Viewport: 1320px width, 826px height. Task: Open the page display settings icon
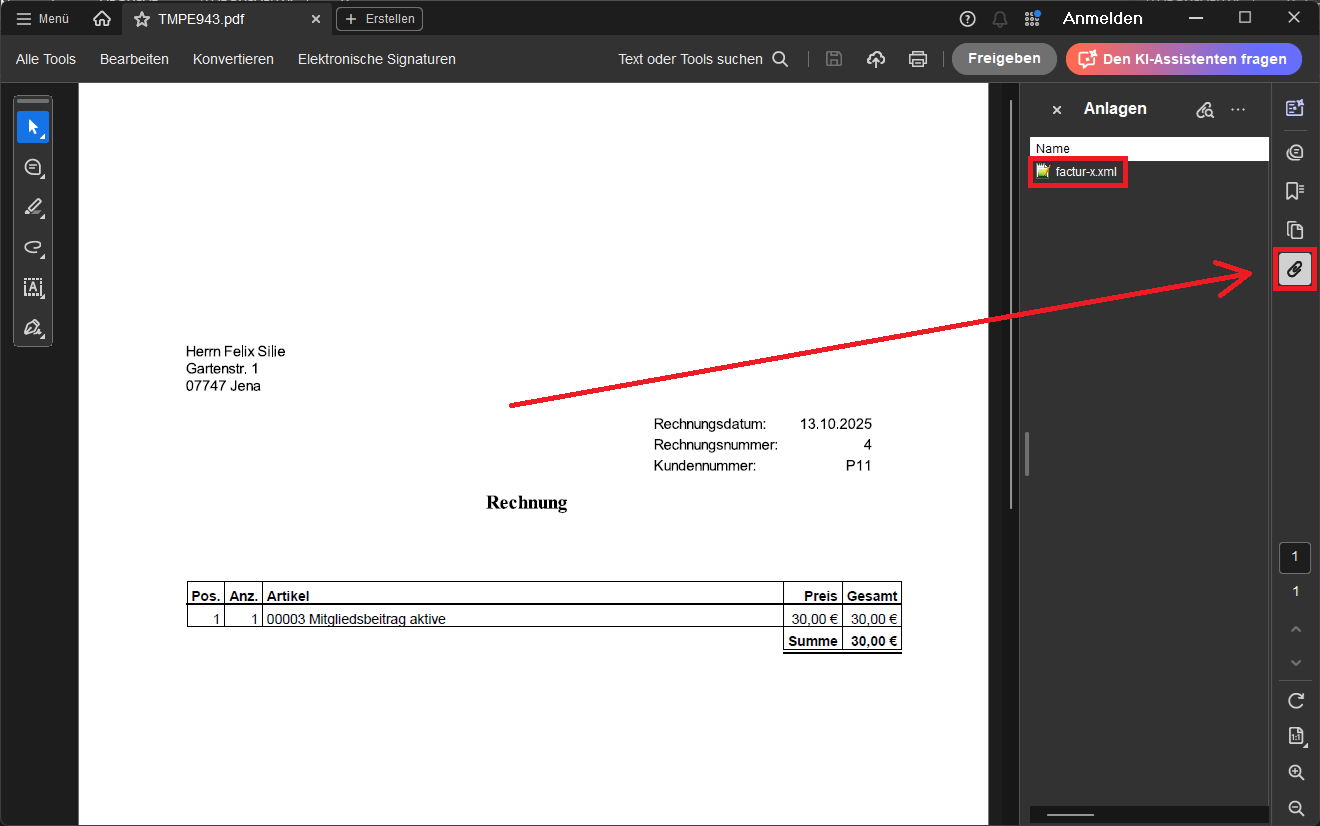(1296, 737)
